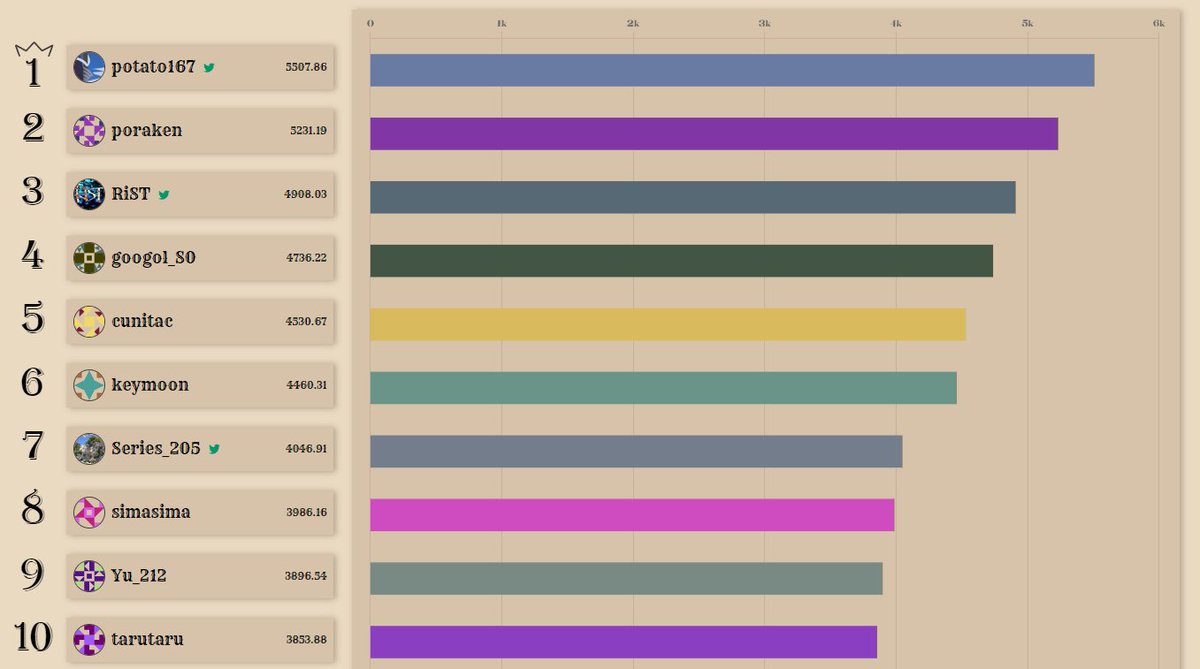Image resolution: width=1200 pixels, height=669 pixels.
Task: Click score 3896.54
Action: point(306,576)
